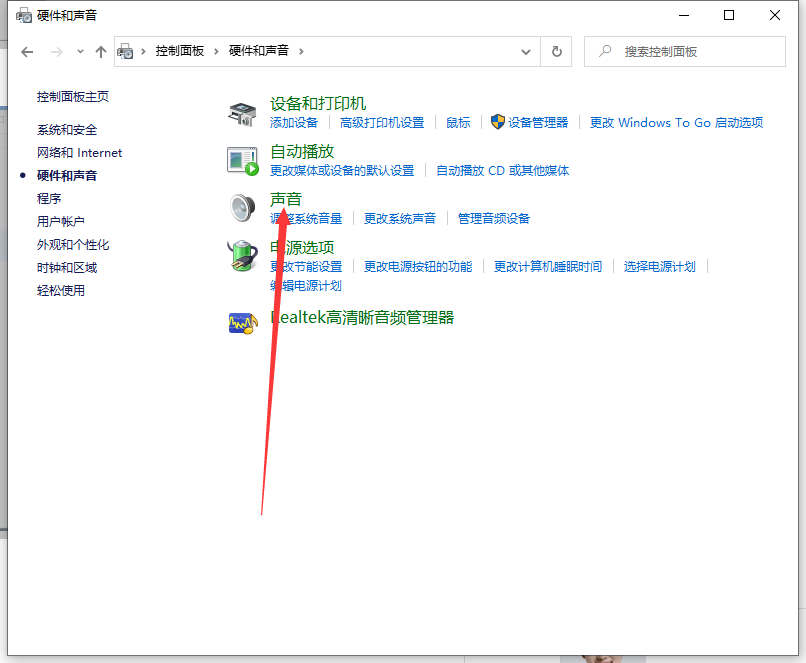
Task: Open Sound settings via the speaker icon
Action: click(x=243, y=207)
